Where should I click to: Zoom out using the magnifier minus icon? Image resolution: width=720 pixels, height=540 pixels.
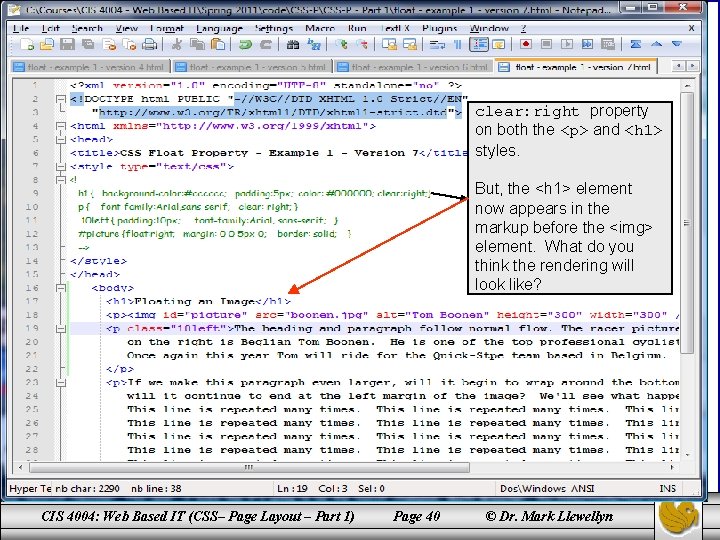tap(362, 44)
